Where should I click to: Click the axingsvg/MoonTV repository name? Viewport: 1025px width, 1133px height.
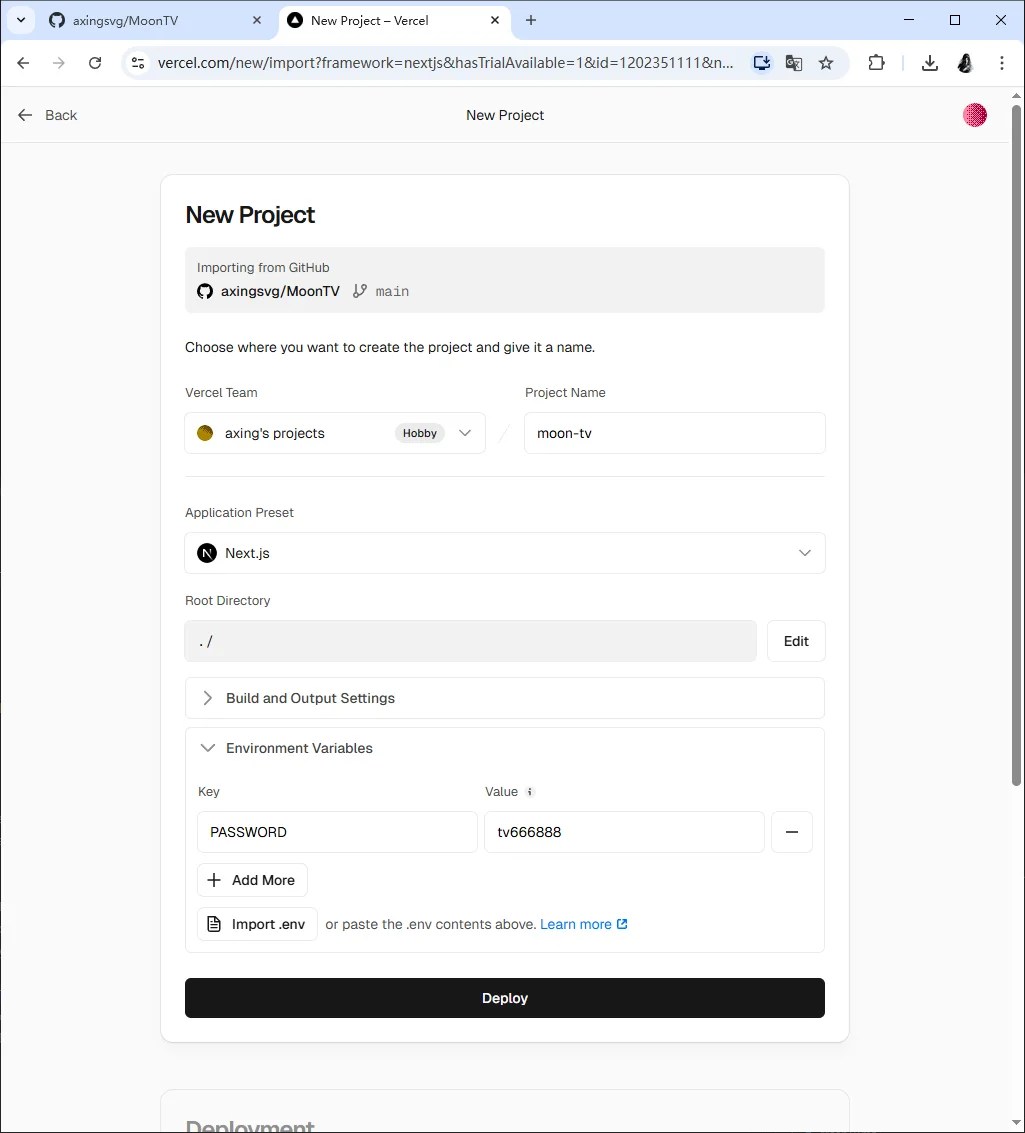(x=280, y=291)
